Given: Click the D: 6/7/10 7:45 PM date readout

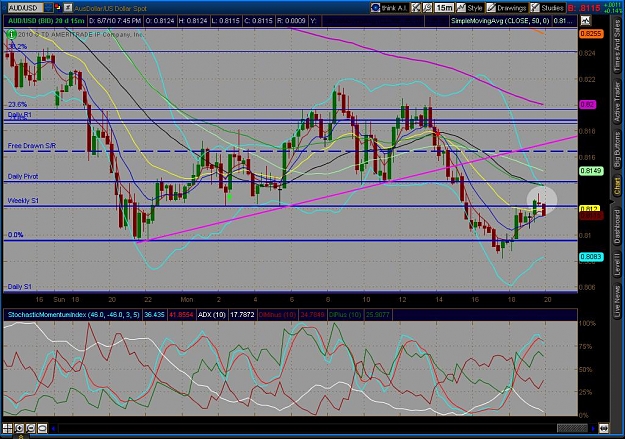Looking at the screenshot, I should [x=114, y=21].
